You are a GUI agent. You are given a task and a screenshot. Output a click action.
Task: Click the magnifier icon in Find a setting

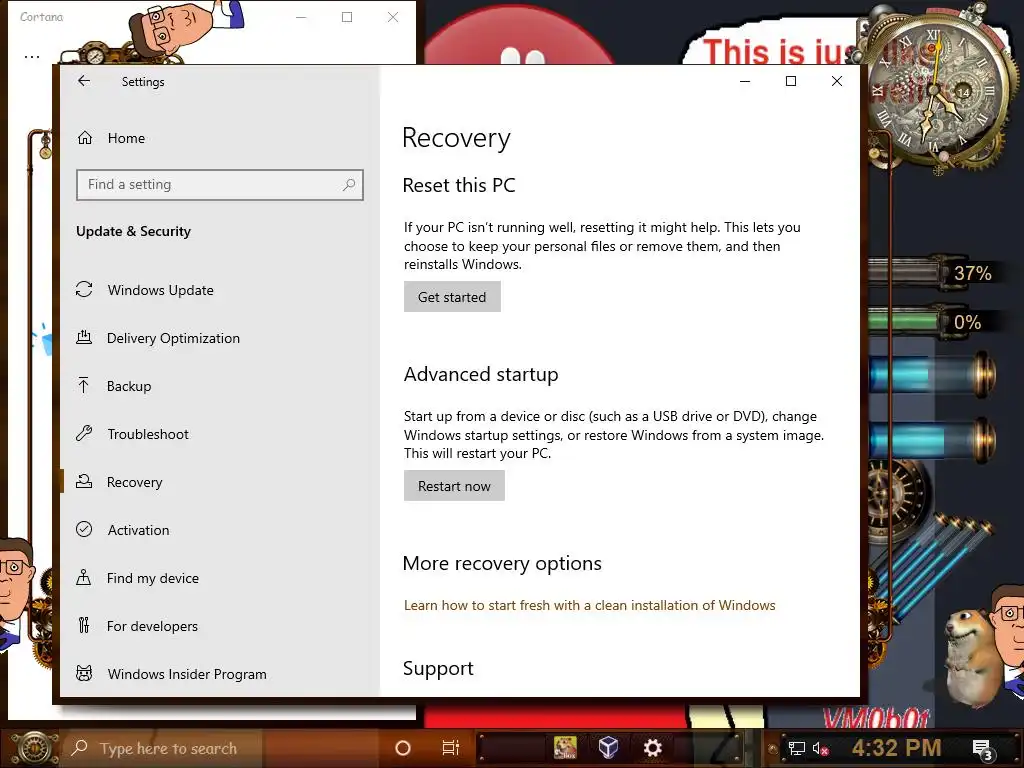[349, 185]
